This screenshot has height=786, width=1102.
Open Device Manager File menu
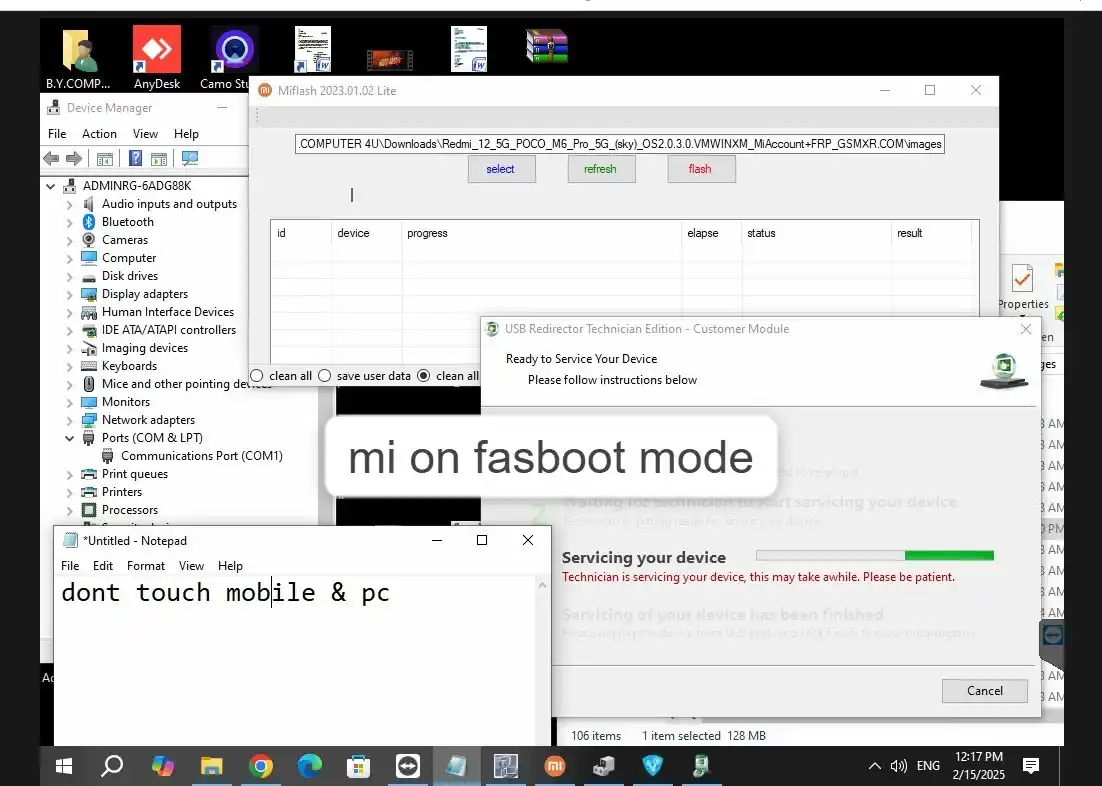pos(57,134)
